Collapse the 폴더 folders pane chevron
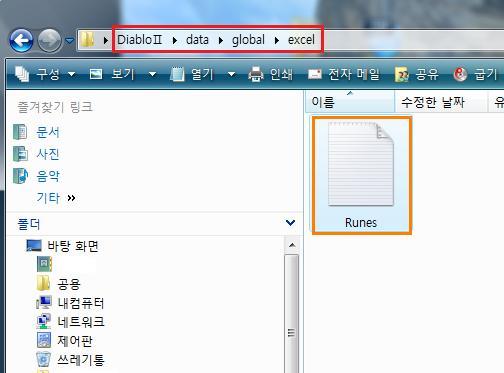This screenshot has width=504, height=373. [x=290, y=222]
